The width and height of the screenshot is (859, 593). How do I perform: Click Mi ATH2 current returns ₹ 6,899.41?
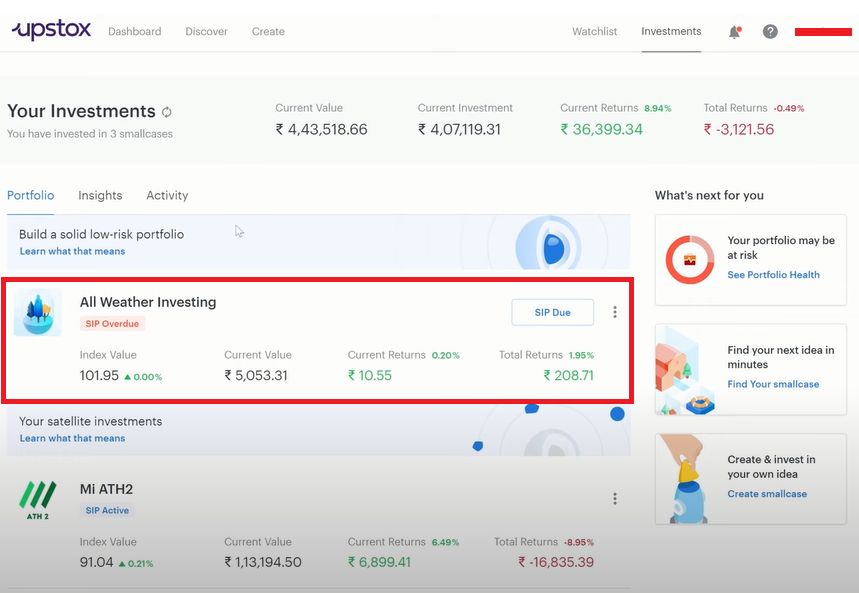tap(379, 562)
